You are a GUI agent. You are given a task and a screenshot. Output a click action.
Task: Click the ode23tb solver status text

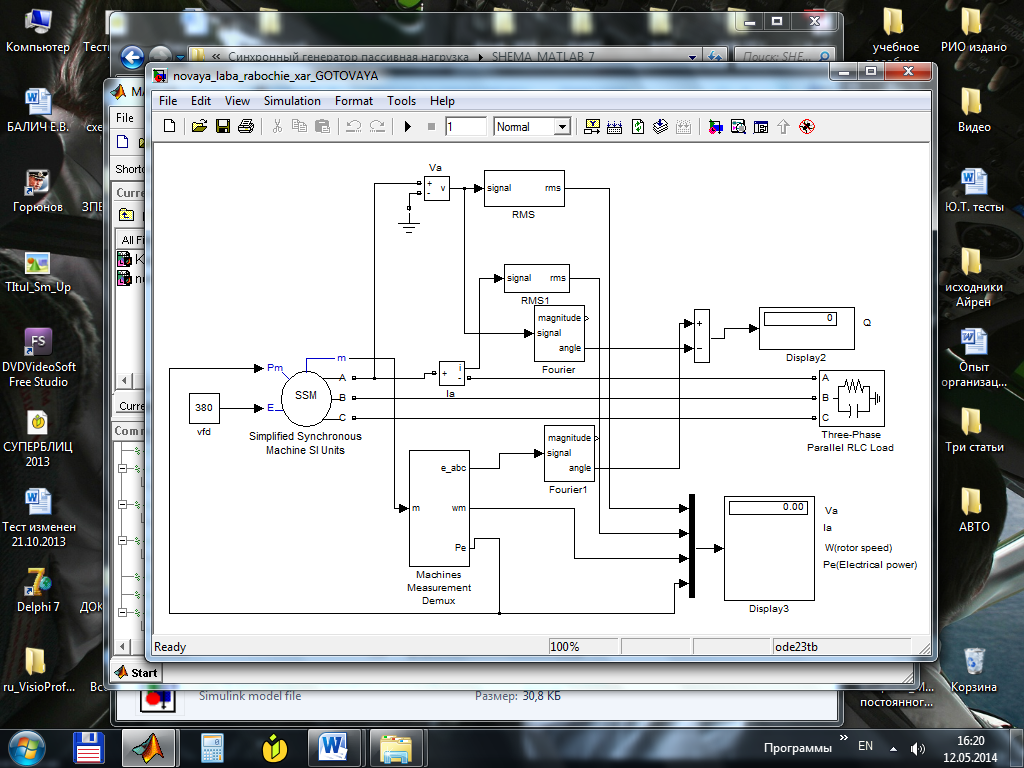click(795, 647)
